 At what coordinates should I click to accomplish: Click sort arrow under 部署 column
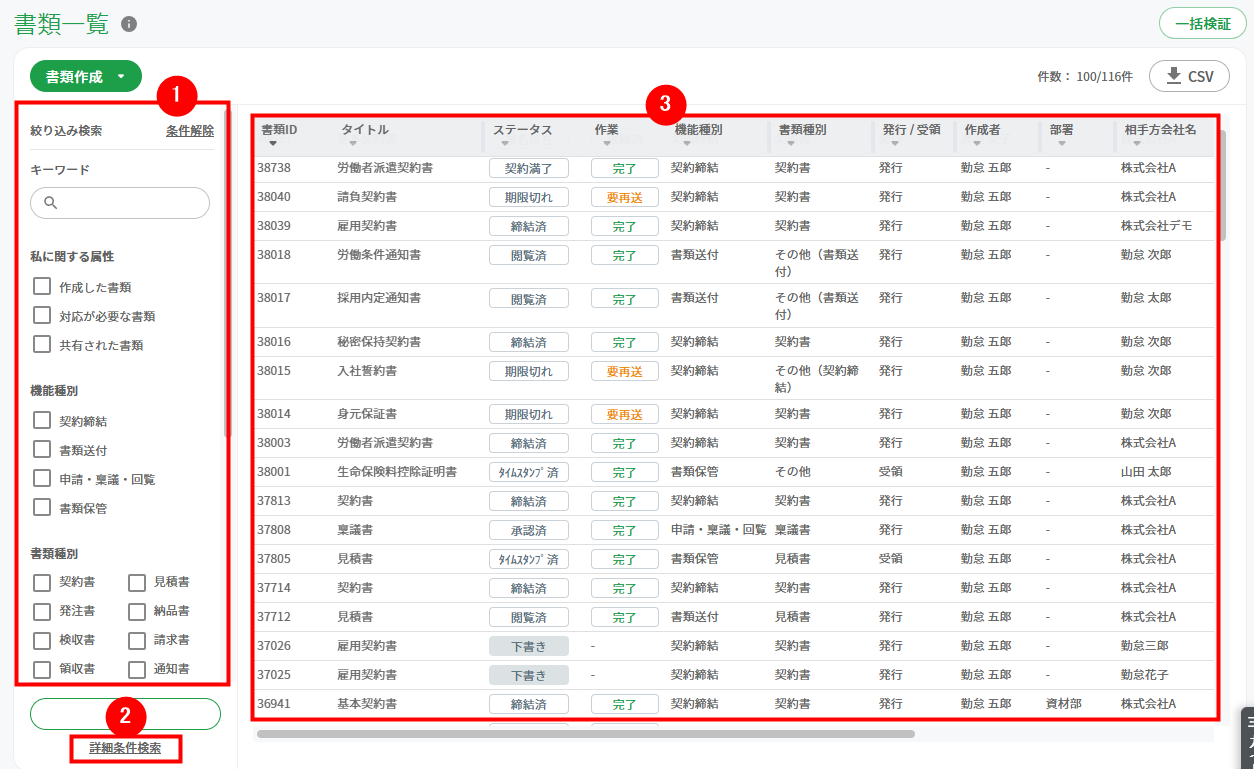[1062, 143]
